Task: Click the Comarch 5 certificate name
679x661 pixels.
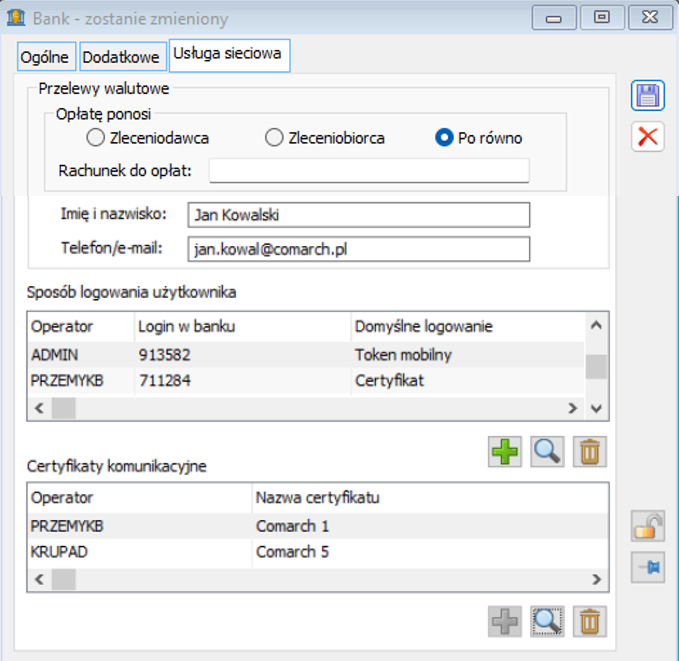Action: click(292, 552)
